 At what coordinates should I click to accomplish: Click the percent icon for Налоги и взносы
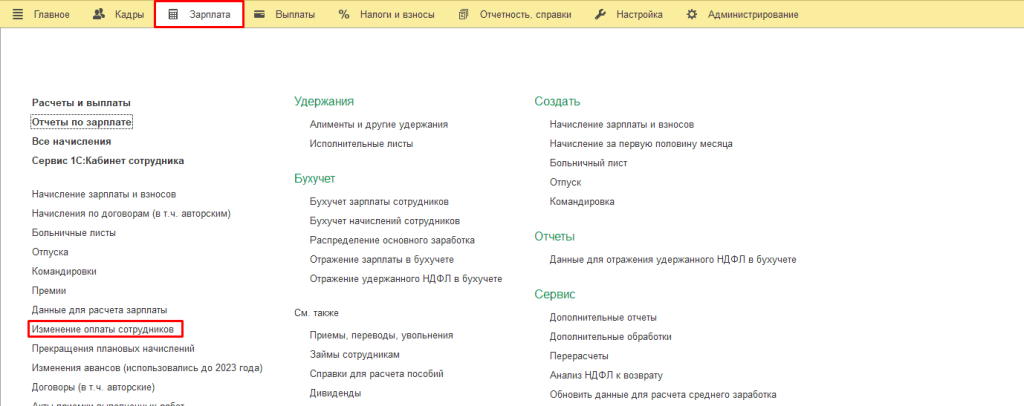(344, 15)
